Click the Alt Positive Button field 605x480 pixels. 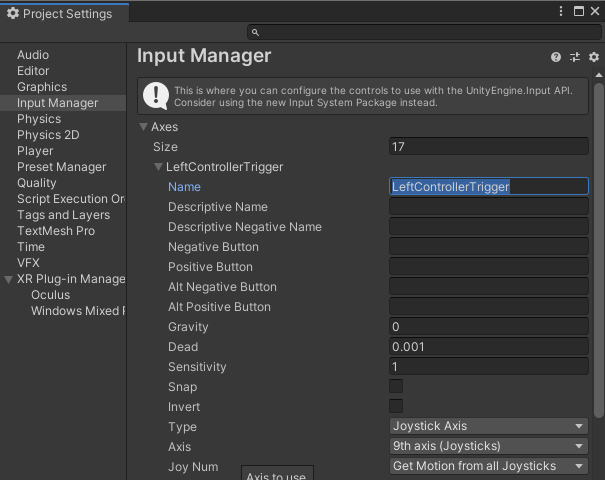coord(488,307)
